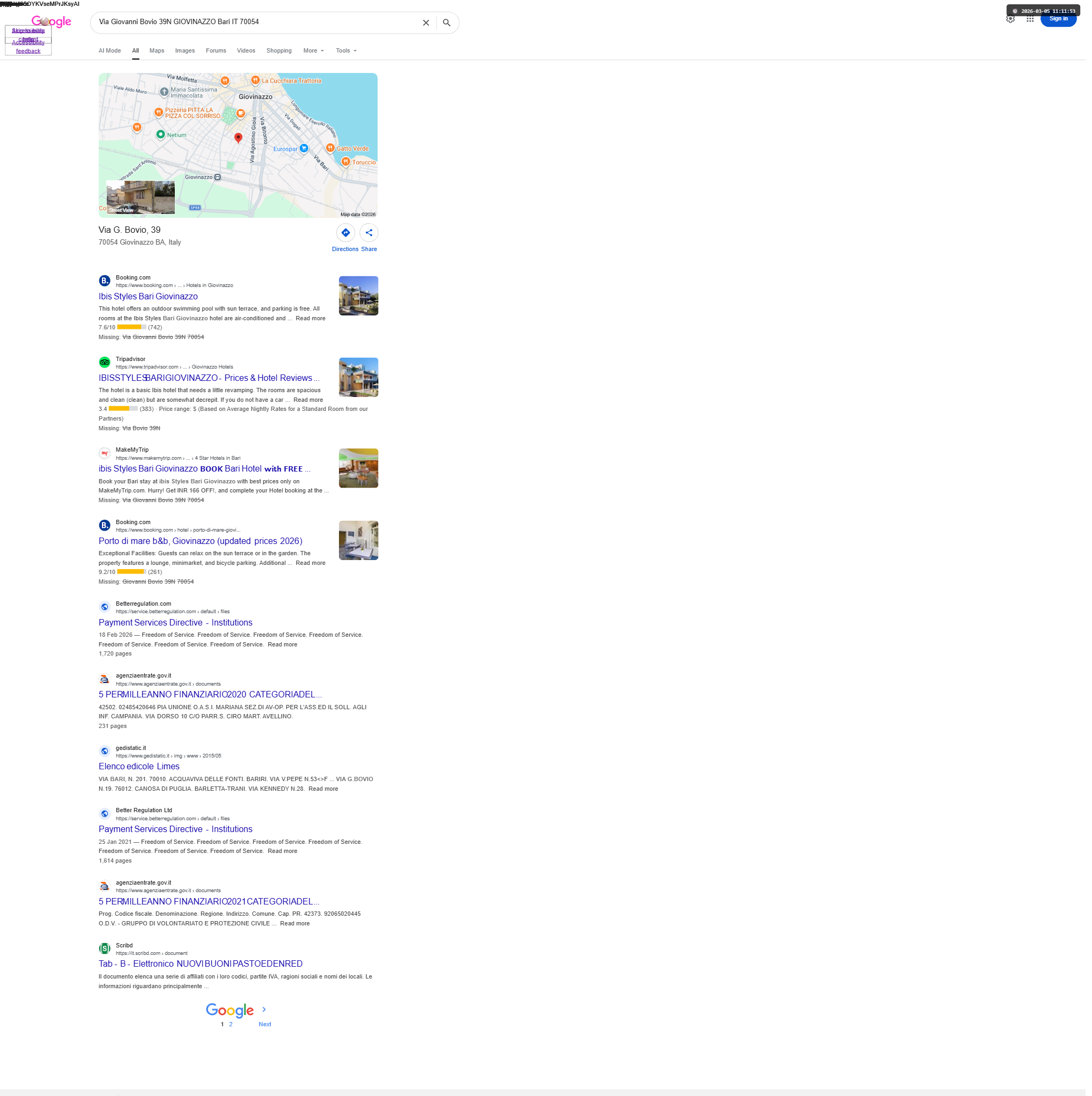Open the Tab - B - Elettronico Scribd result

(202, 969)
